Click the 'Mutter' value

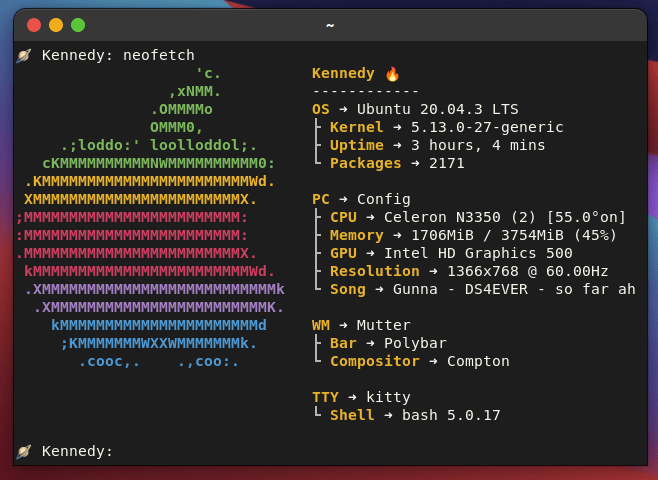(383, 326)
